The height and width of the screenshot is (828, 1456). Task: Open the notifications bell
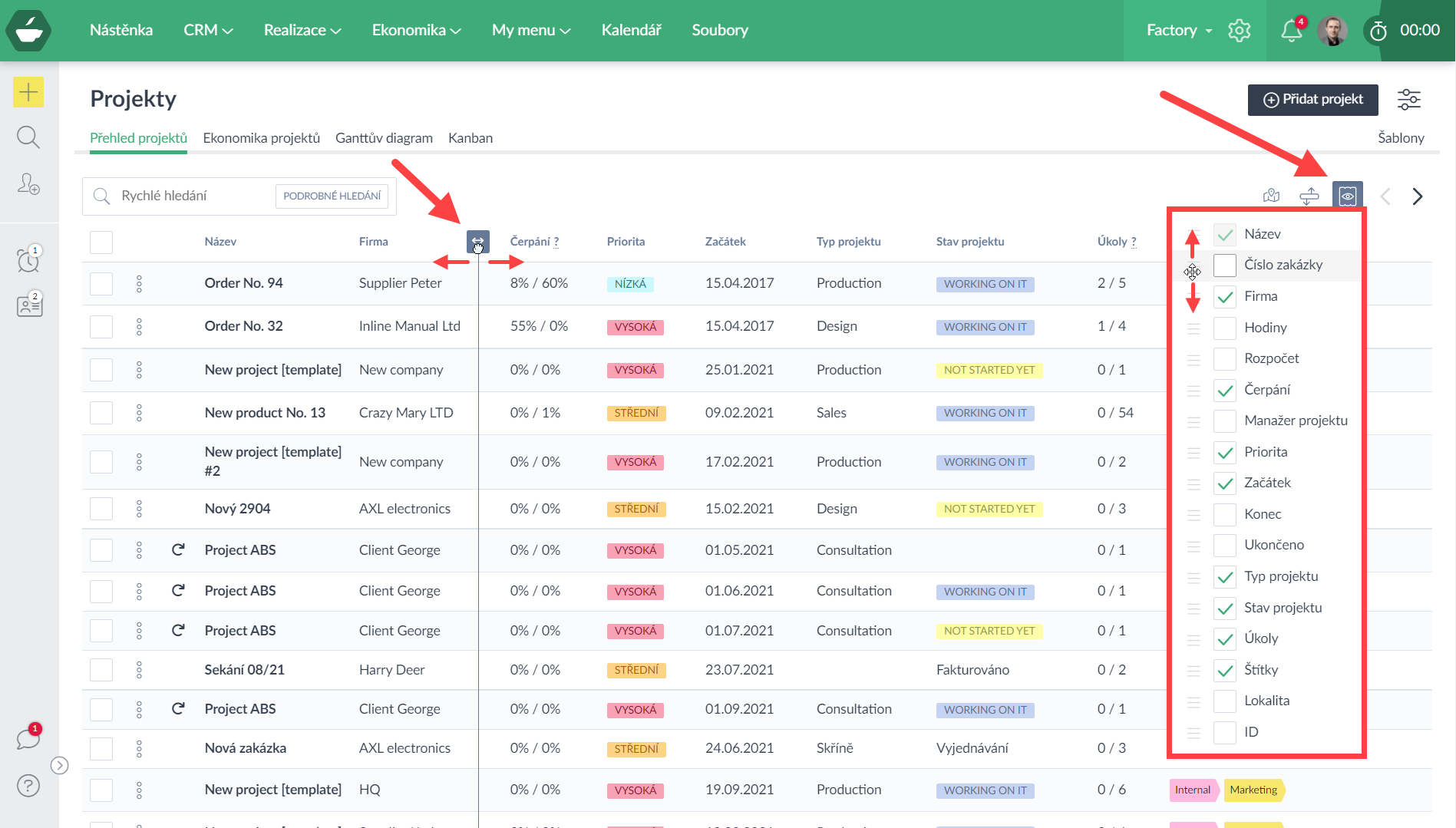pos(1292,31)
